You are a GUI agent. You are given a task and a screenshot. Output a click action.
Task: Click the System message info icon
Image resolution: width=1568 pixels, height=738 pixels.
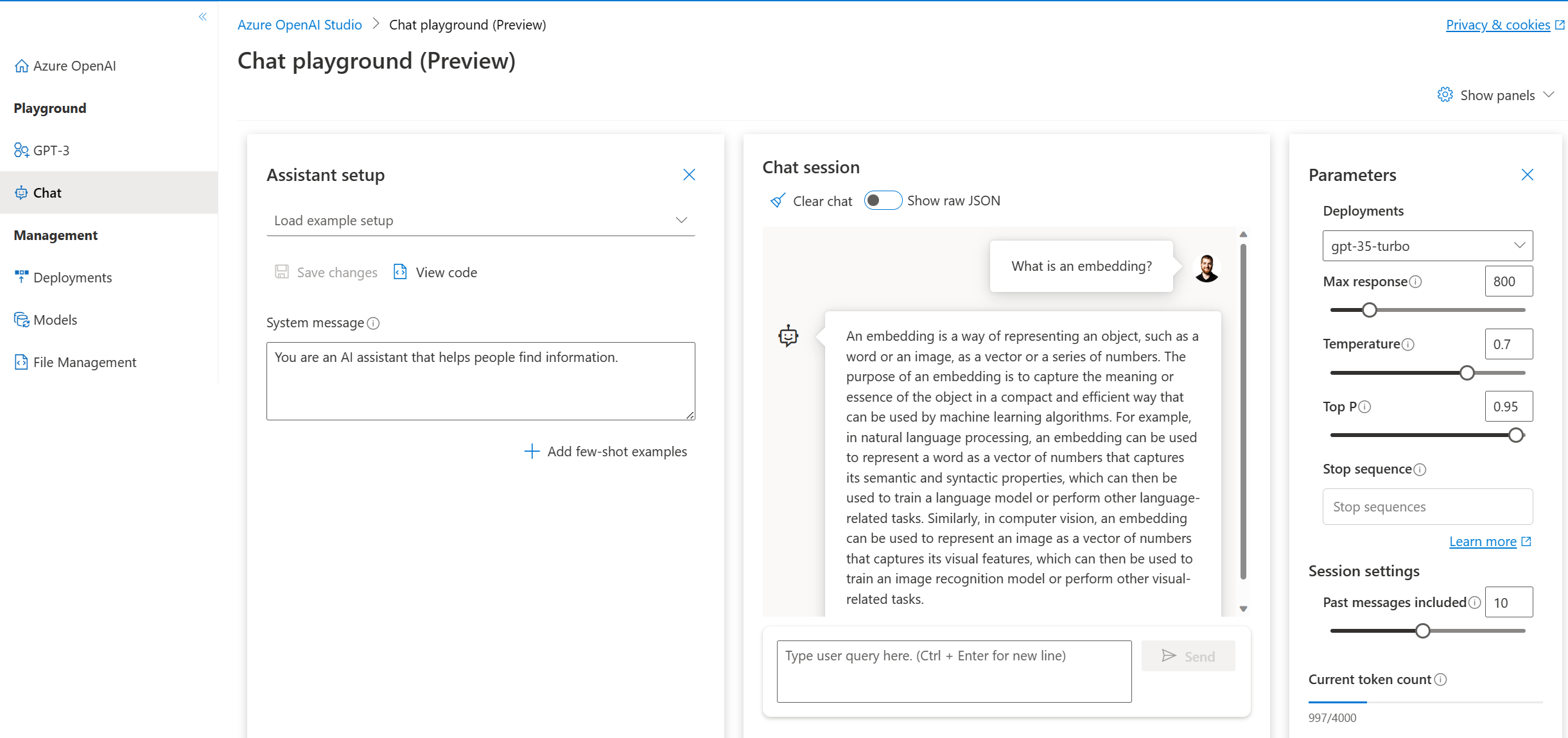click(373, 323)
